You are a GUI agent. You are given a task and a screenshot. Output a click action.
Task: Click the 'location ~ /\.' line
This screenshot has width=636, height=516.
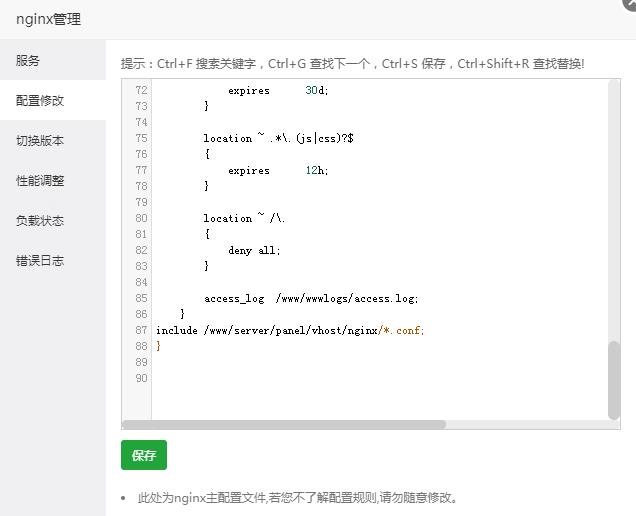[244, 218]
